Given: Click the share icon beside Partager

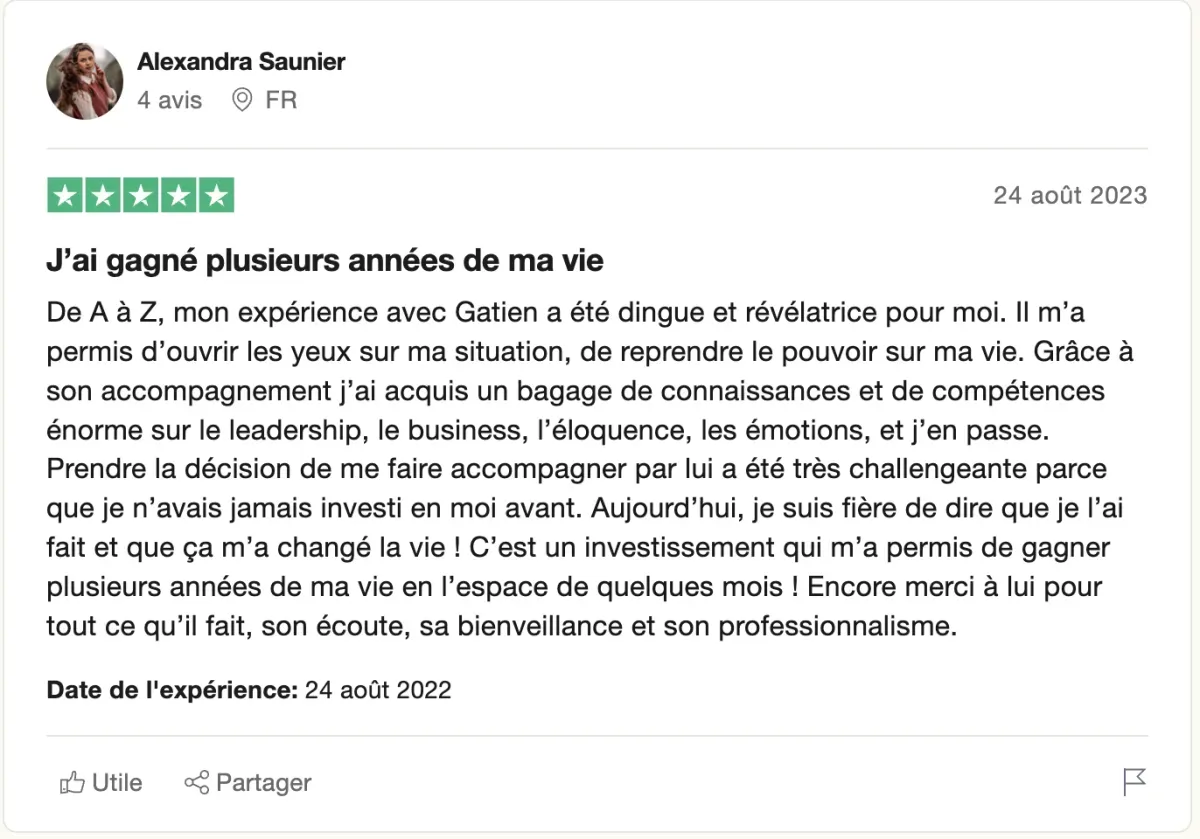Looking at the screenshot, I should tap(197, 782).
